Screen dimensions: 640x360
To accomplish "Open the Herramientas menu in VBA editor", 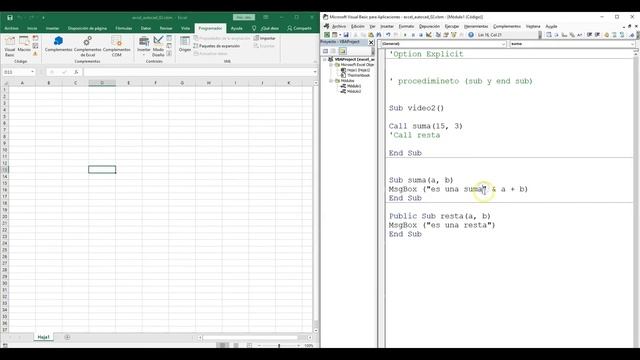I will point(476,26).
